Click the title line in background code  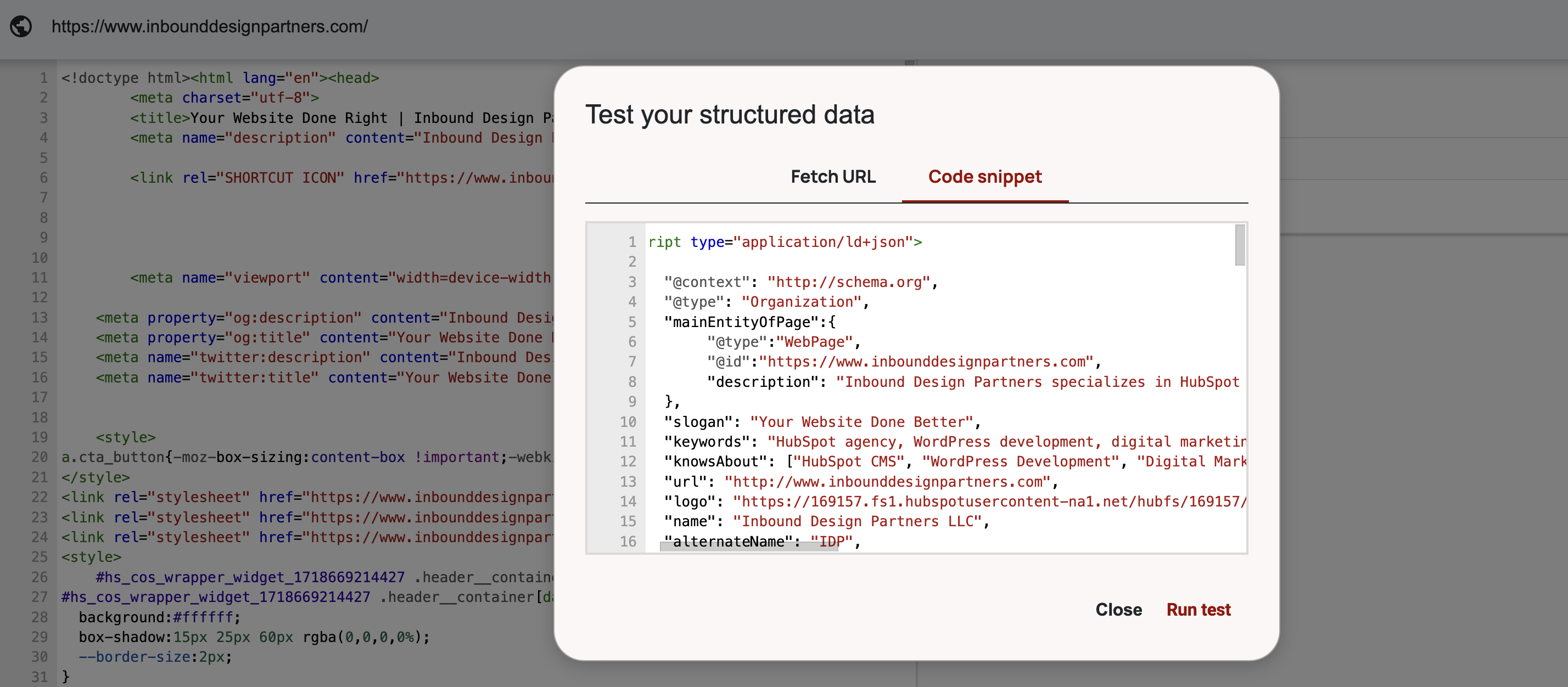[x=341, y=117]
